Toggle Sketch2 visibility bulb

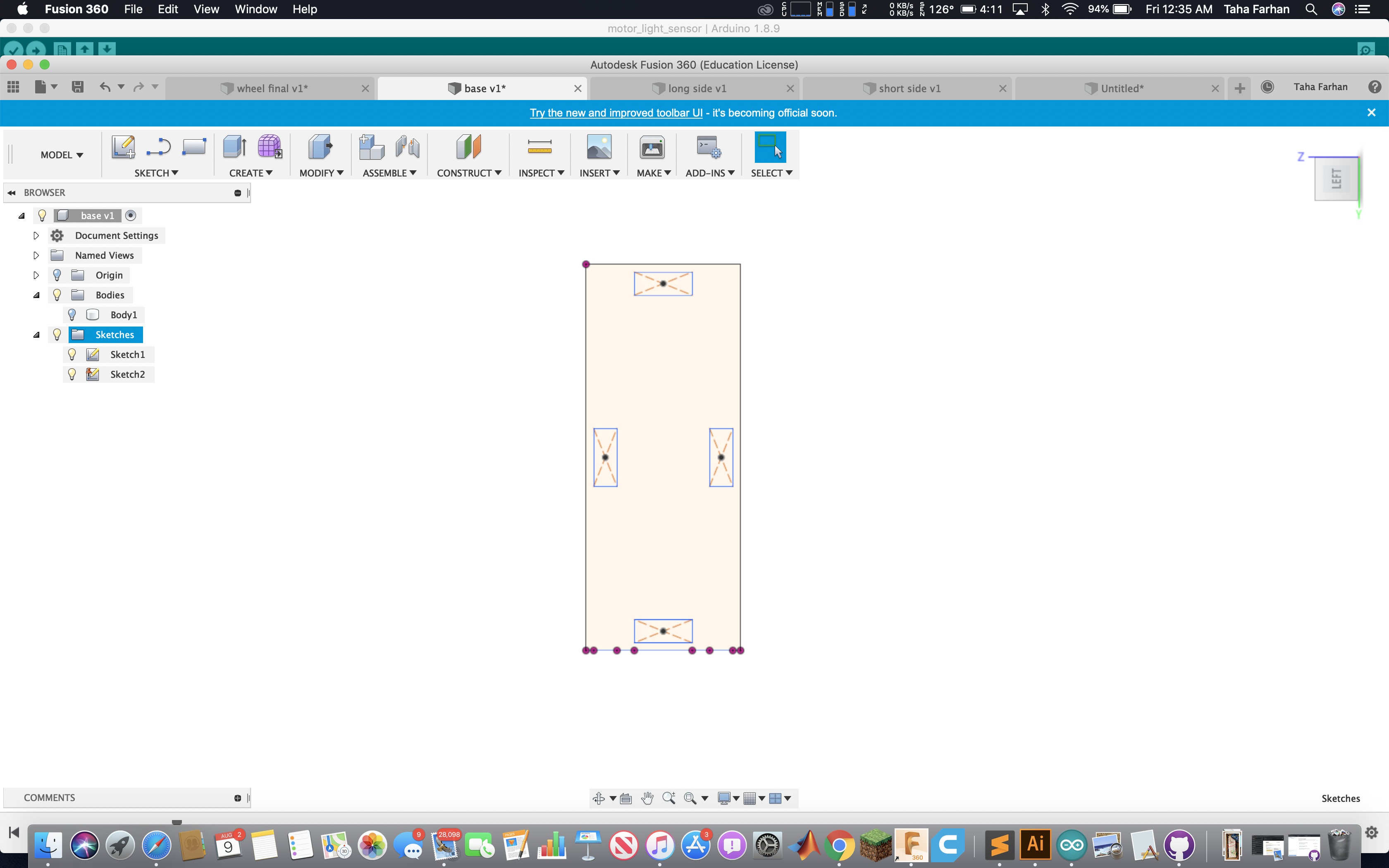pos(72,374)
